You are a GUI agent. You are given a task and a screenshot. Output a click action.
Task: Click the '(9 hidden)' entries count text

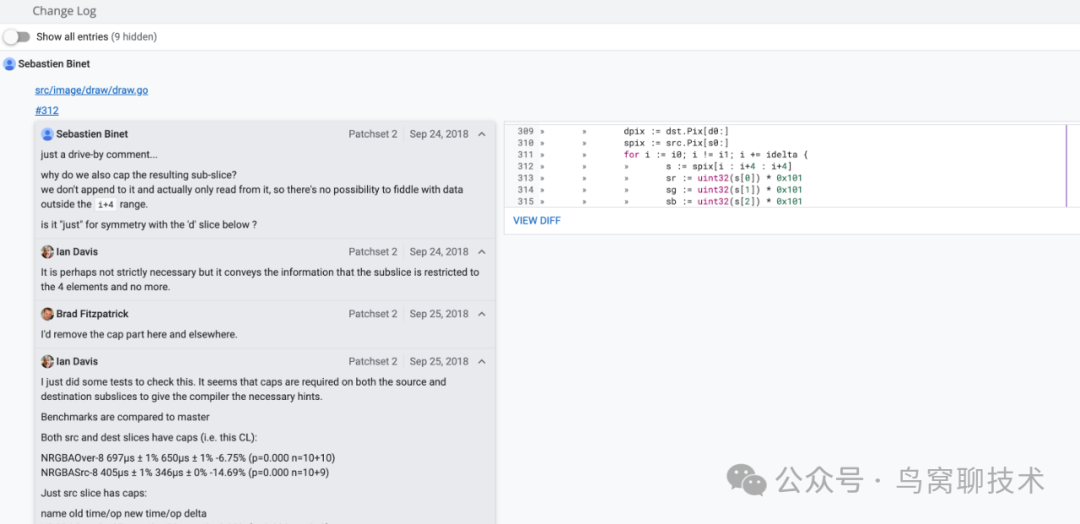click(134, 36)
